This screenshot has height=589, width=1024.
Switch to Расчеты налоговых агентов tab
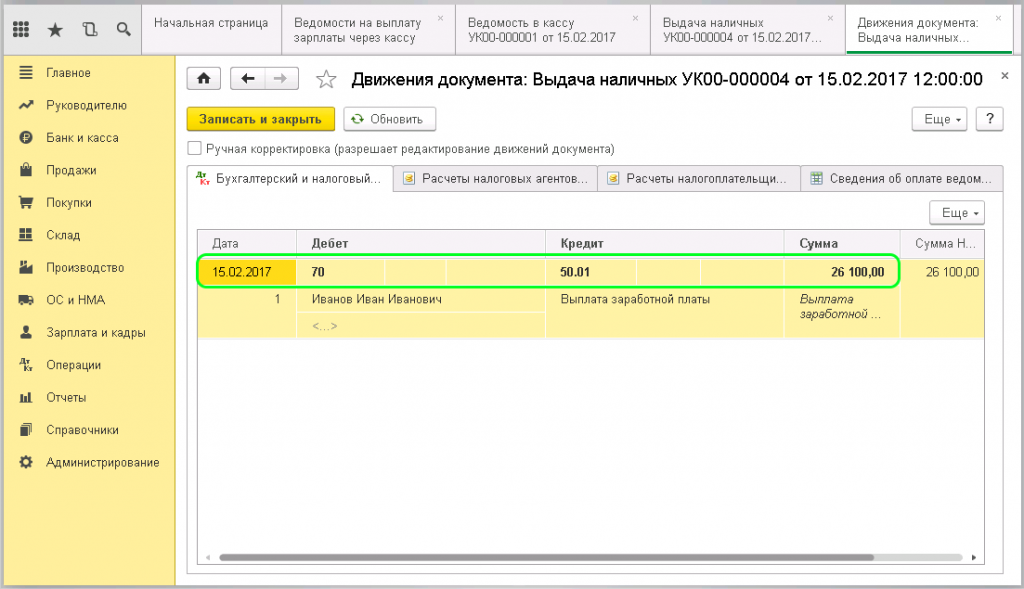coord(495,179)
